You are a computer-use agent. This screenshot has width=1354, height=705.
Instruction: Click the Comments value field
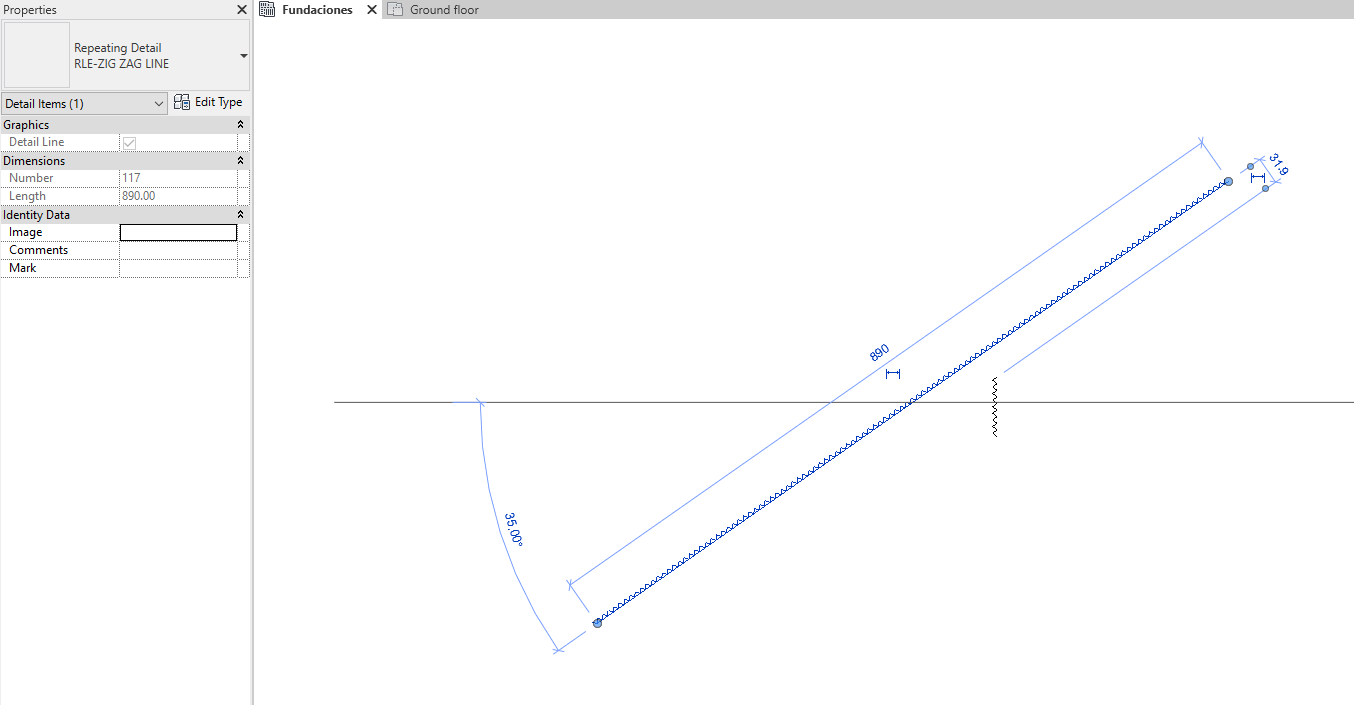178,249
